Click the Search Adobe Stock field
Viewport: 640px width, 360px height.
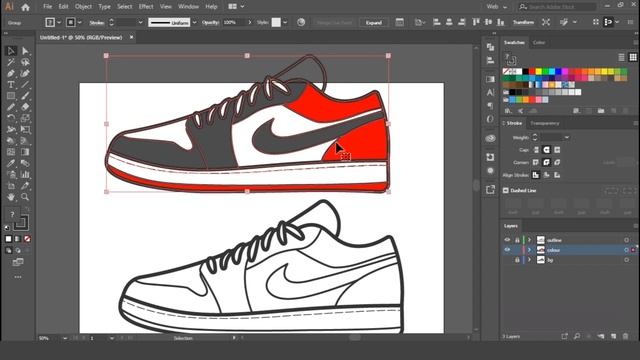pyautogui.click(x=557, y=7)
